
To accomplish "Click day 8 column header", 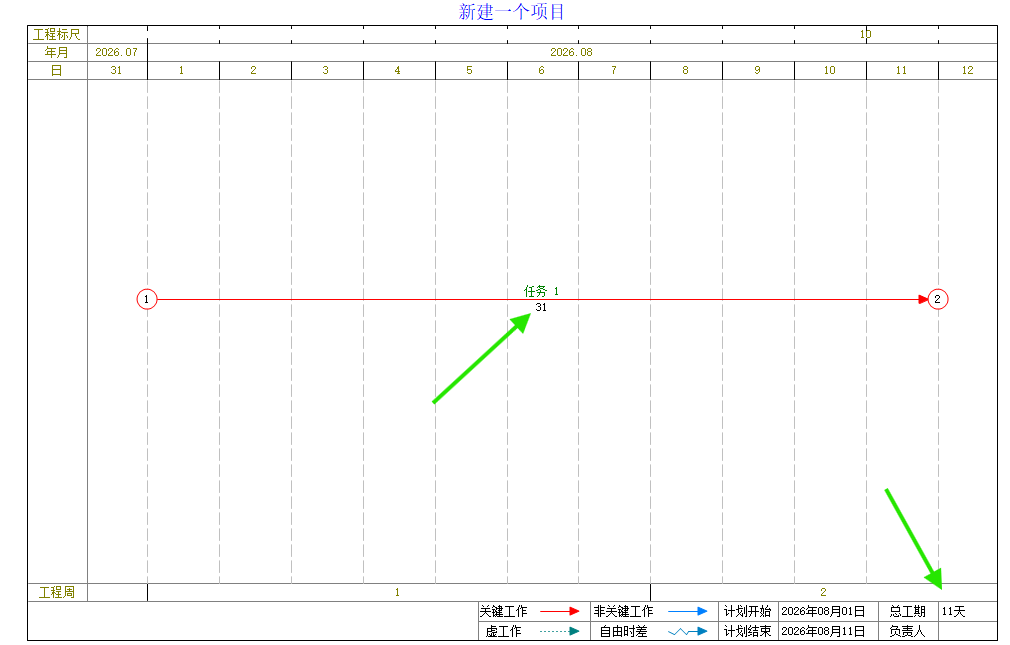I will (x=686, y=70).
